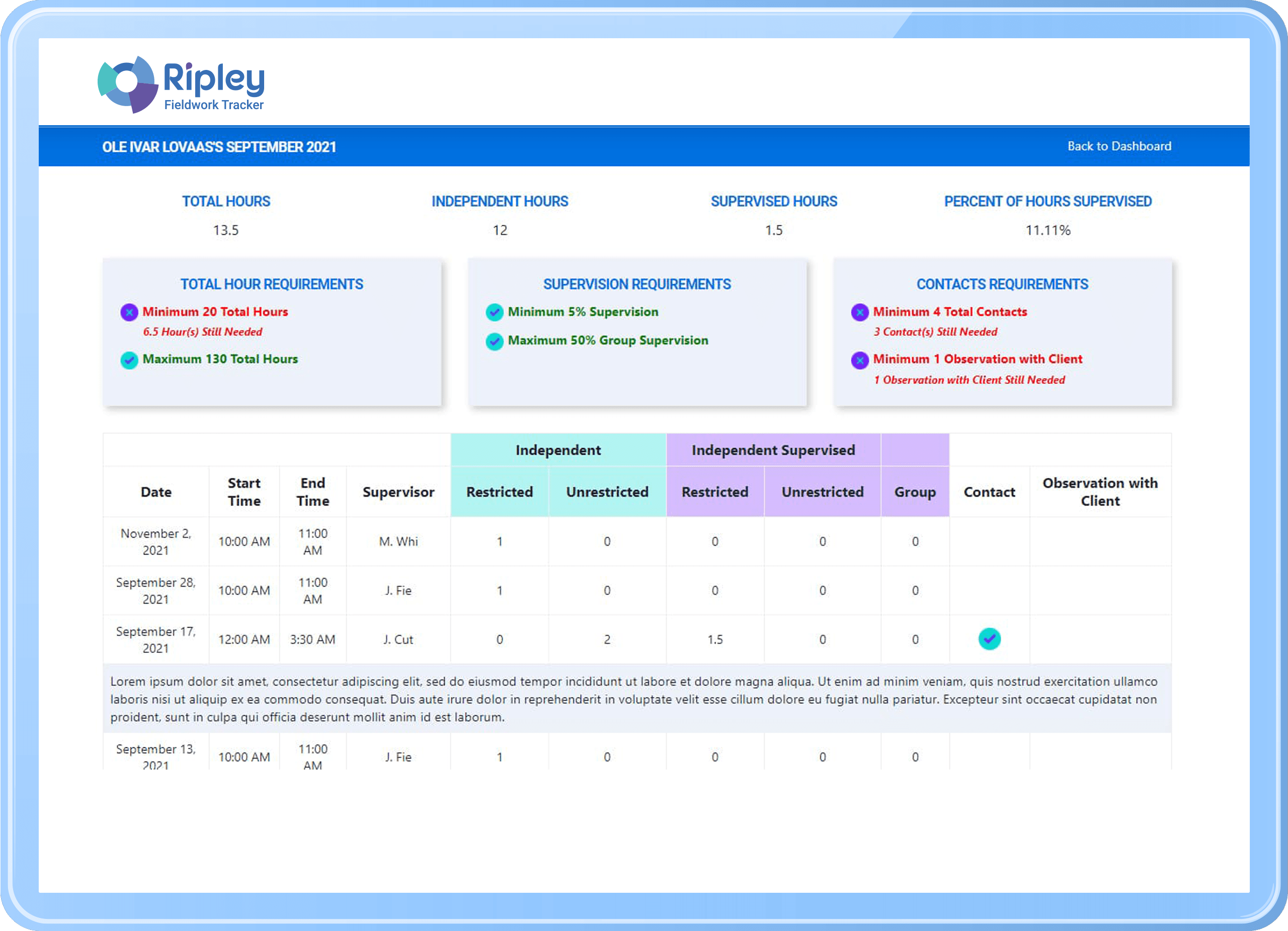Image resolution: width=1288 pixels, height=931 pixels.
Task: Click the Date column header
Action: pyautogui.click(x=156, y=491)
